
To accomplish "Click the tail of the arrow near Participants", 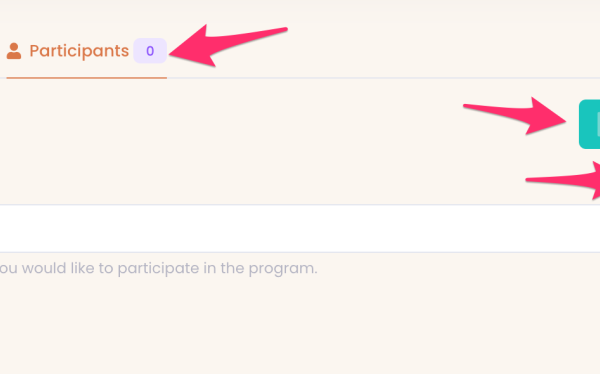I will (268, 33).
